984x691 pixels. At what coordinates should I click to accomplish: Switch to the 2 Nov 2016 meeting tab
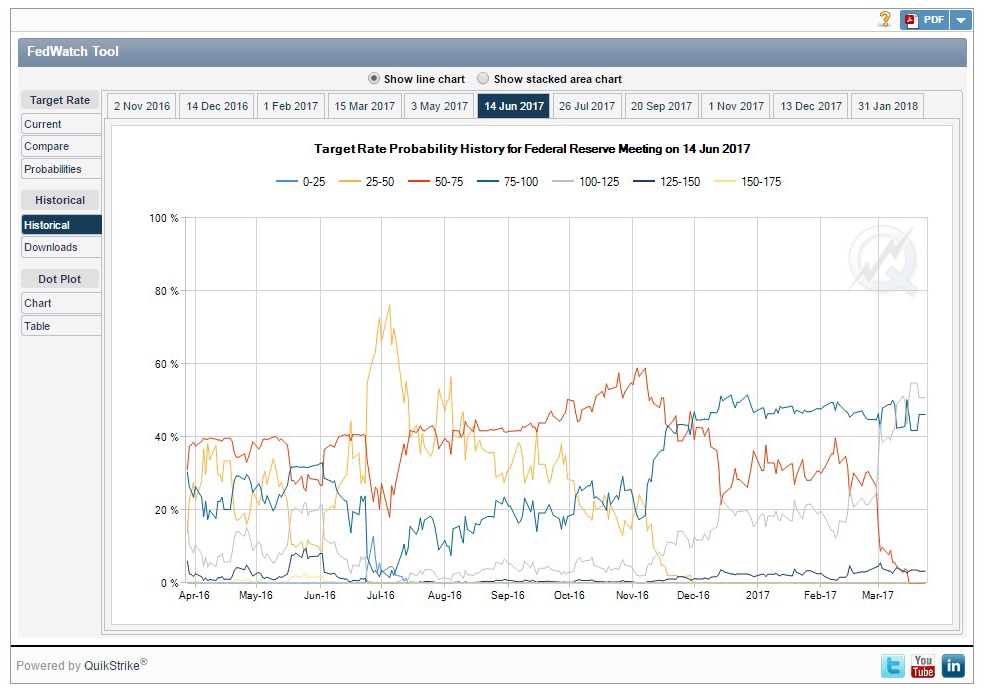click(x=141, y=106)
